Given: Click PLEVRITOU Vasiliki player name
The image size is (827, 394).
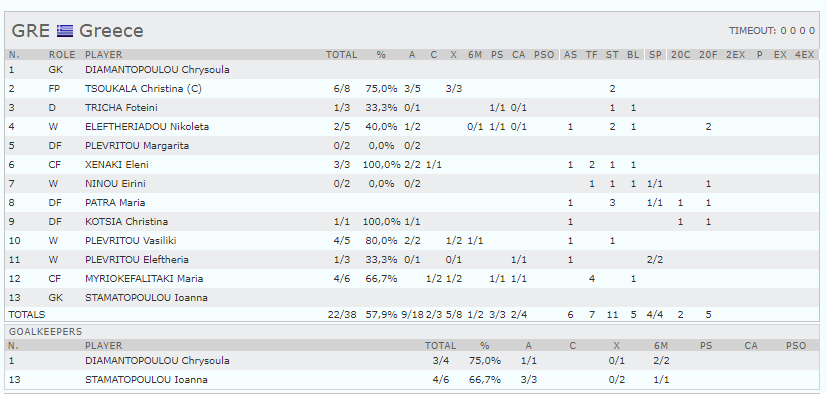Looking at the screenshot, I should pyautogui.click(x=130, y=241).
